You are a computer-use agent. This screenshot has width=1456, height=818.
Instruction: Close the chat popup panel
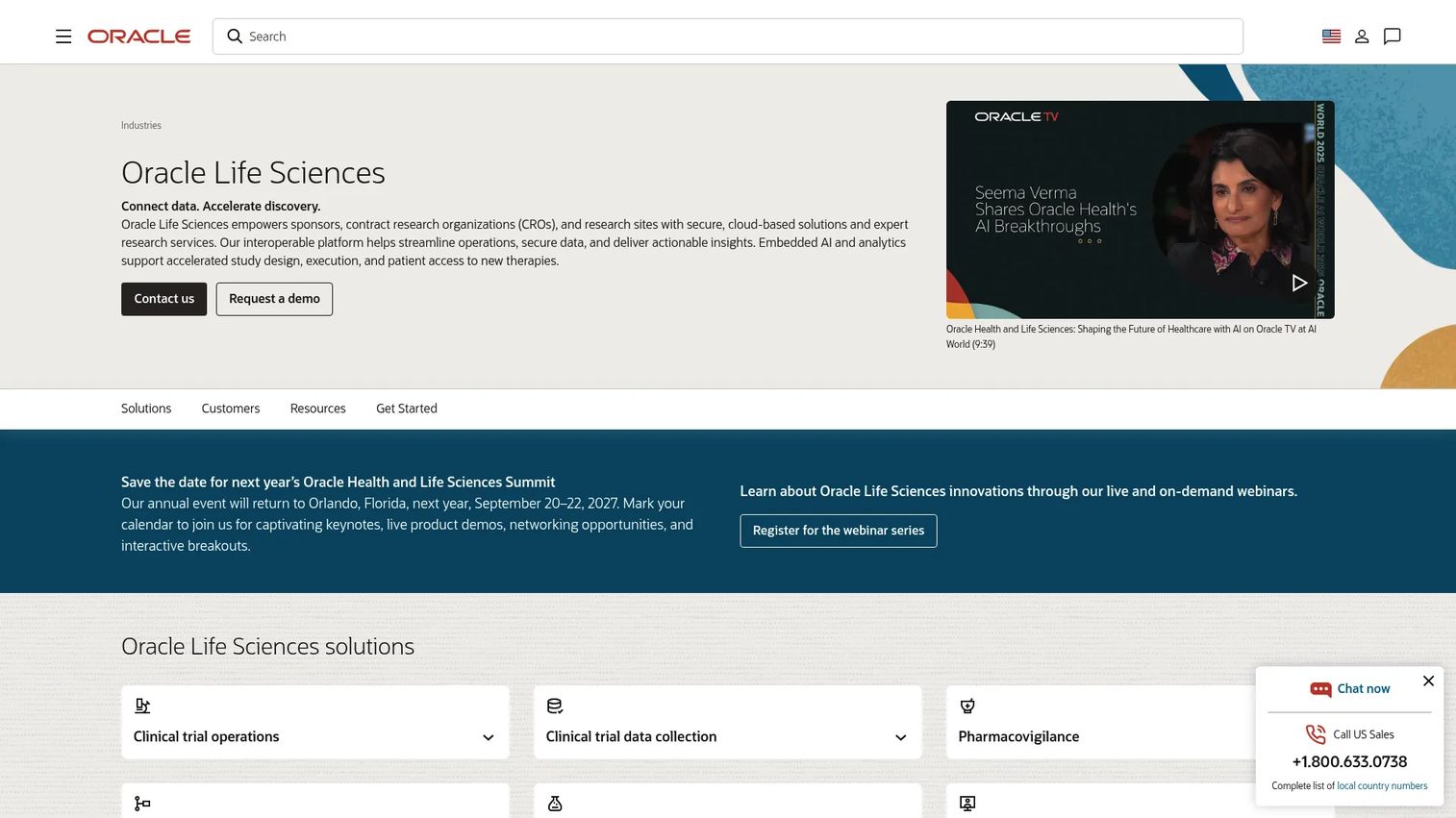click(x=1428, y=681)
